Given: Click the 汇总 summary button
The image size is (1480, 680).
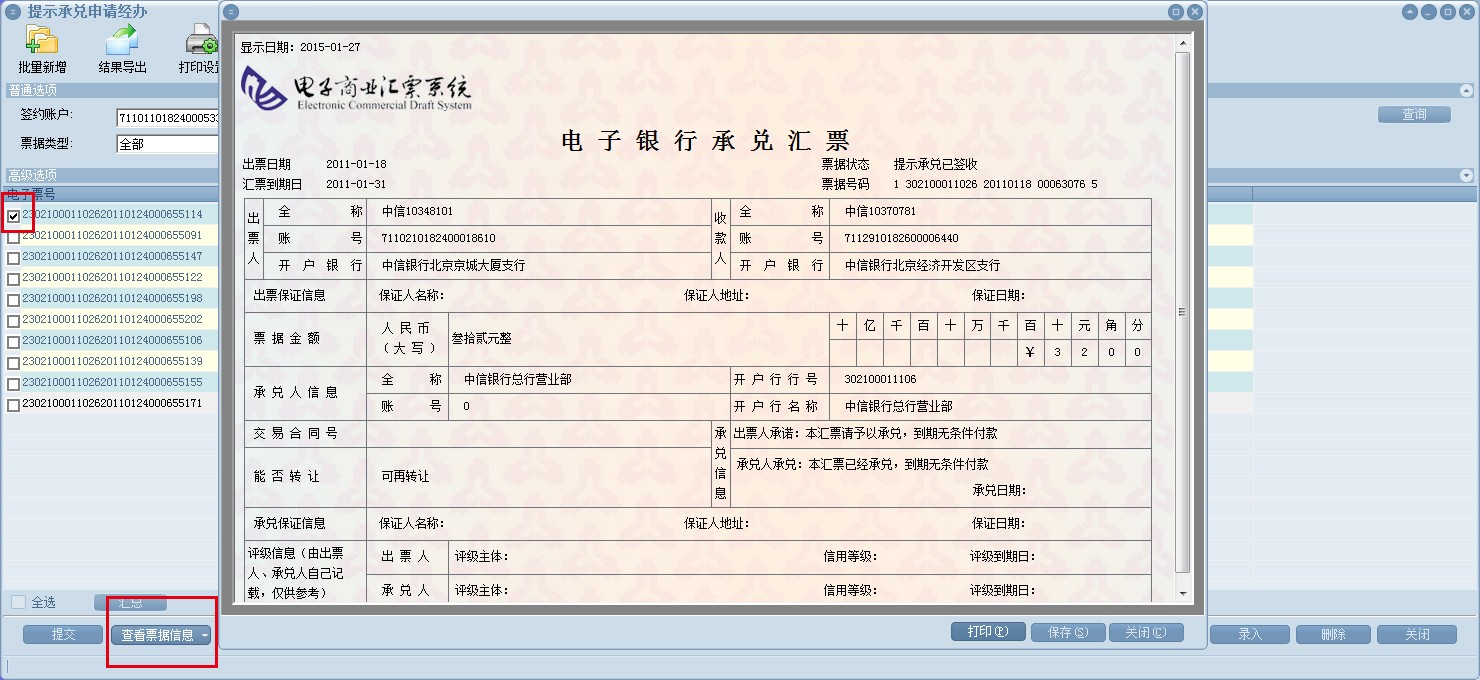Looking at the screenshot, I should click(x=130, y=602).
